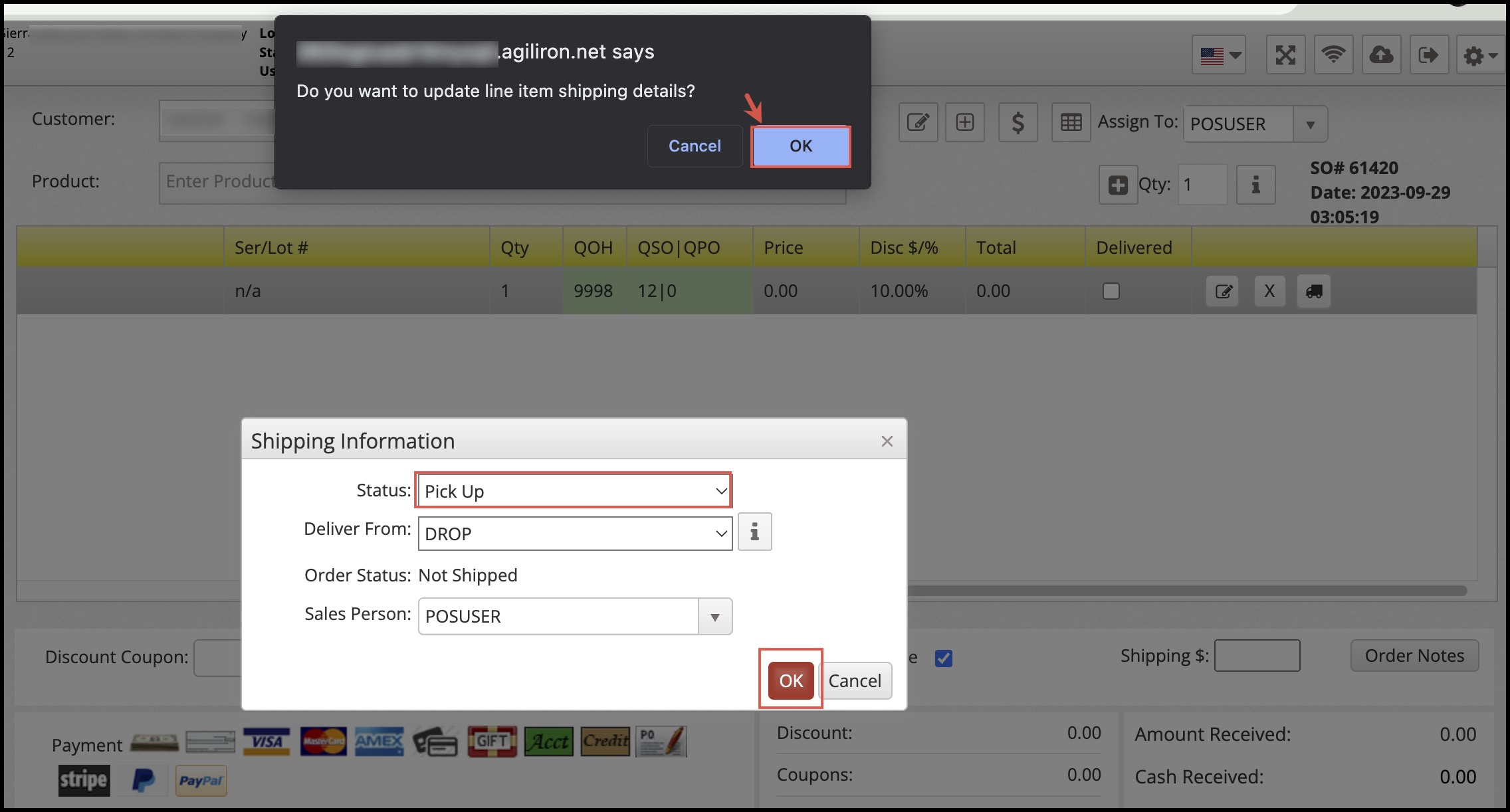Remove line item with the X icon
This screenshot has width=1510, height=812.
(x=1269, y=291)
